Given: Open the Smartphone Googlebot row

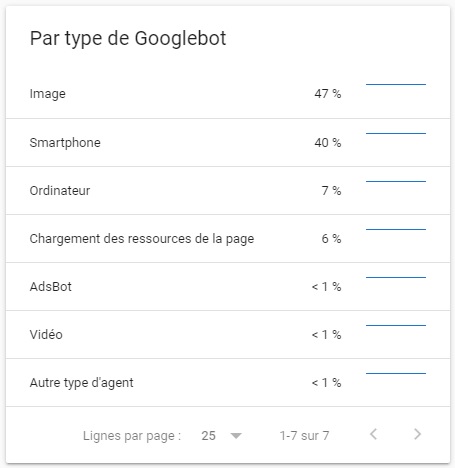Looking at the screenshot, I should 228,142.
